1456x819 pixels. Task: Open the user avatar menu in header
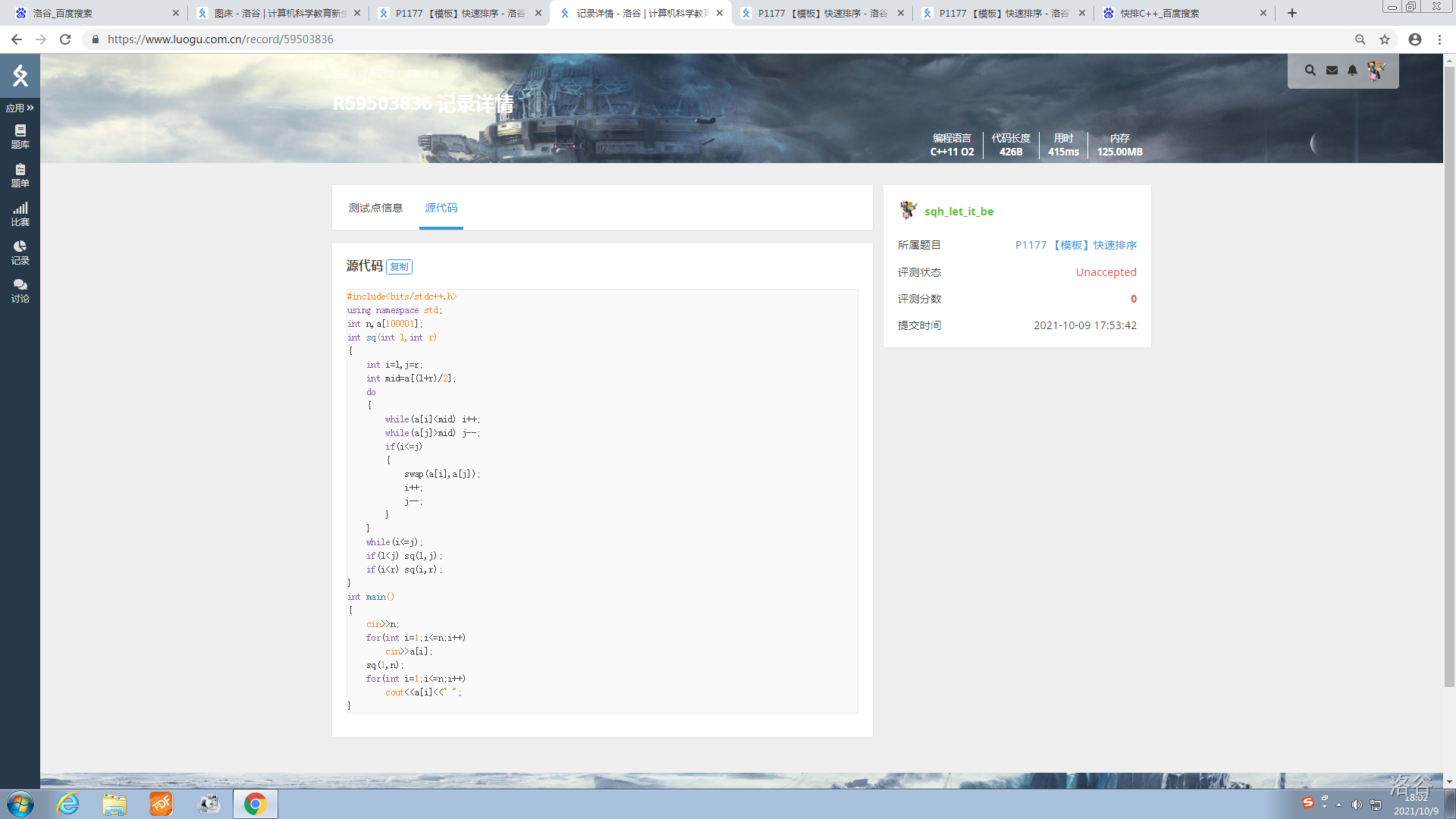pyautogui.click(x=1376, y=71)
